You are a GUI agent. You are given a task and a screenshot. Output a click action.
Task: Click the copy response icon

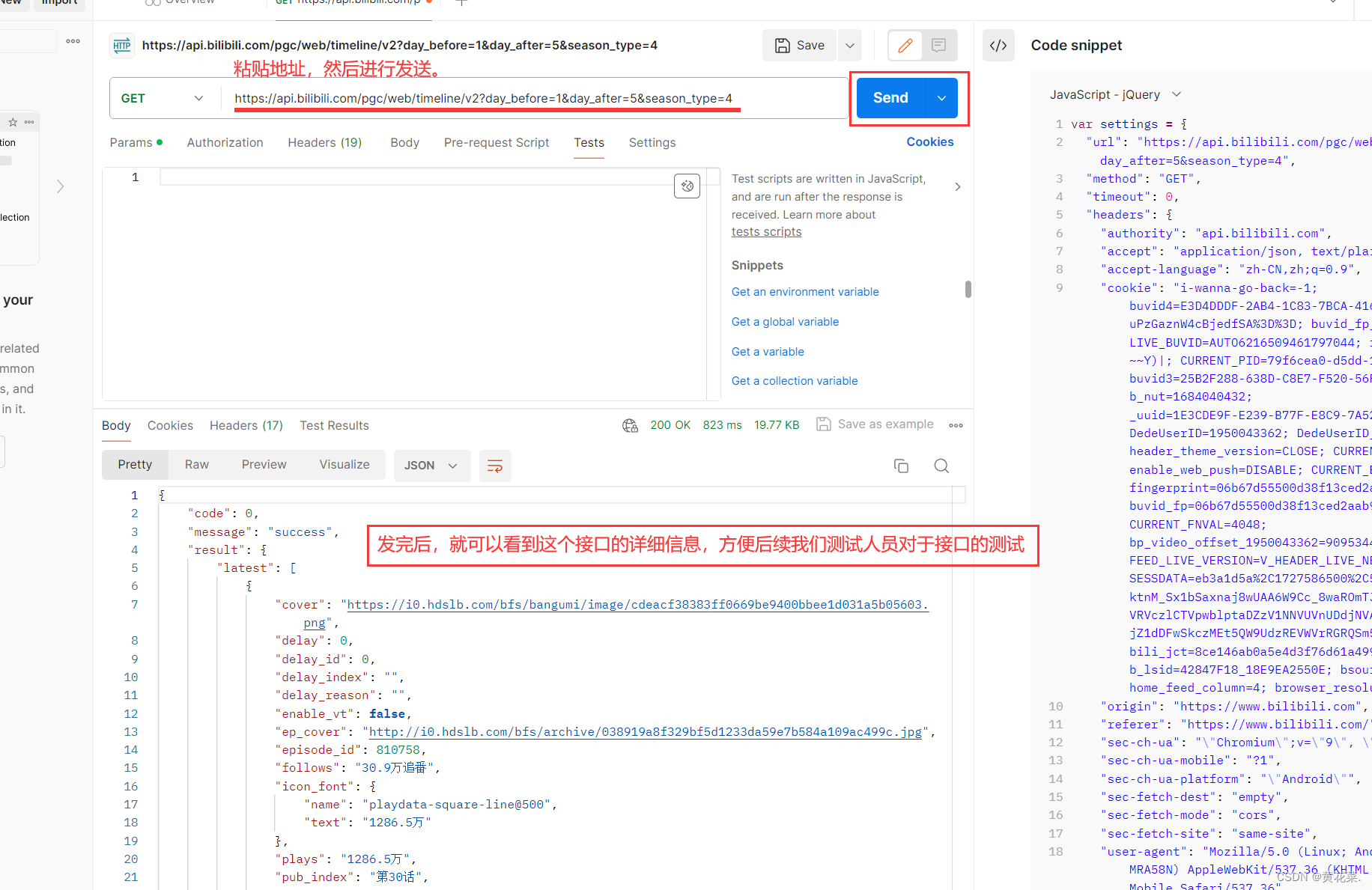click(901, 466)
